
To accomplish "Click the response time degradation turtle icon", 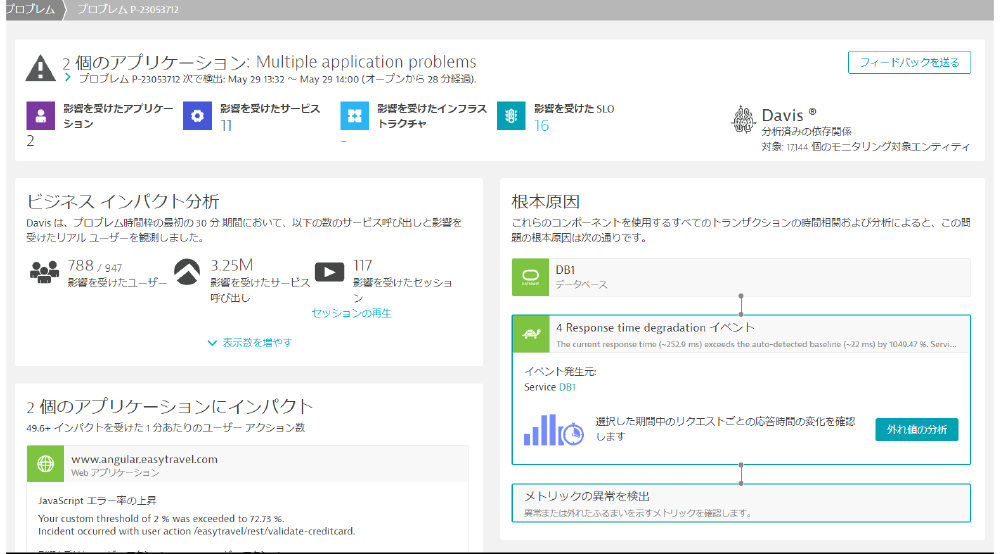I will pyautogui.click(x=531, y=333).
